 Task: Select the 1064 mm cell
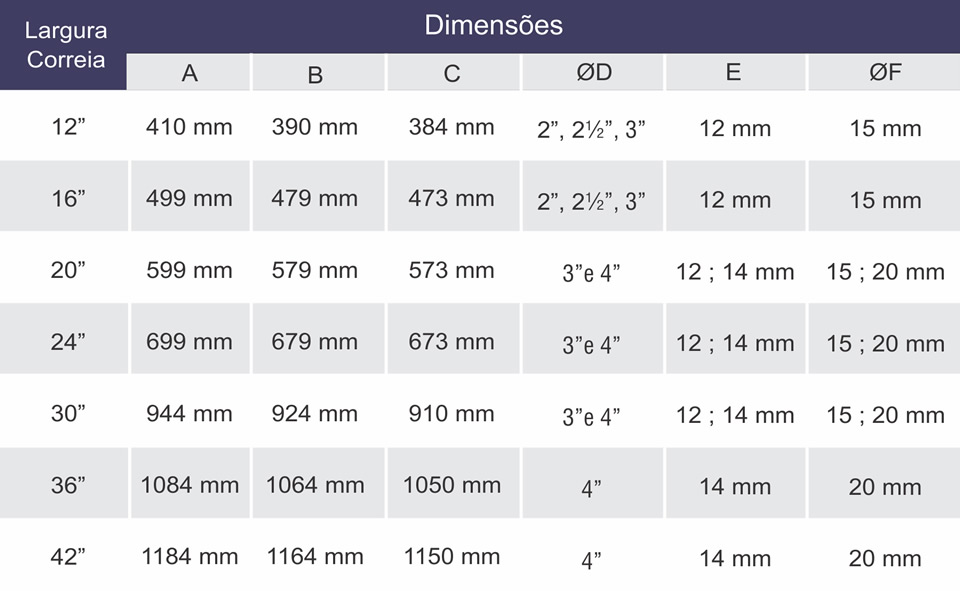click(315, 485)
